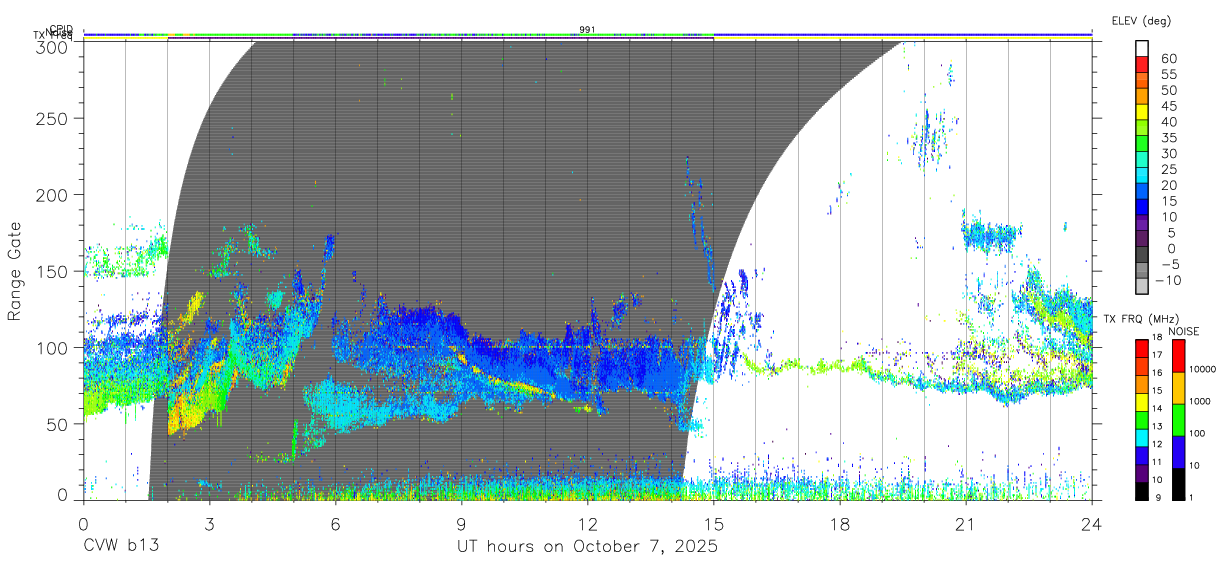Click the blue 15–20 segment of the ELEV bar
Image resolution: width=1228 pixels, height=567 pixels.
1142,193
